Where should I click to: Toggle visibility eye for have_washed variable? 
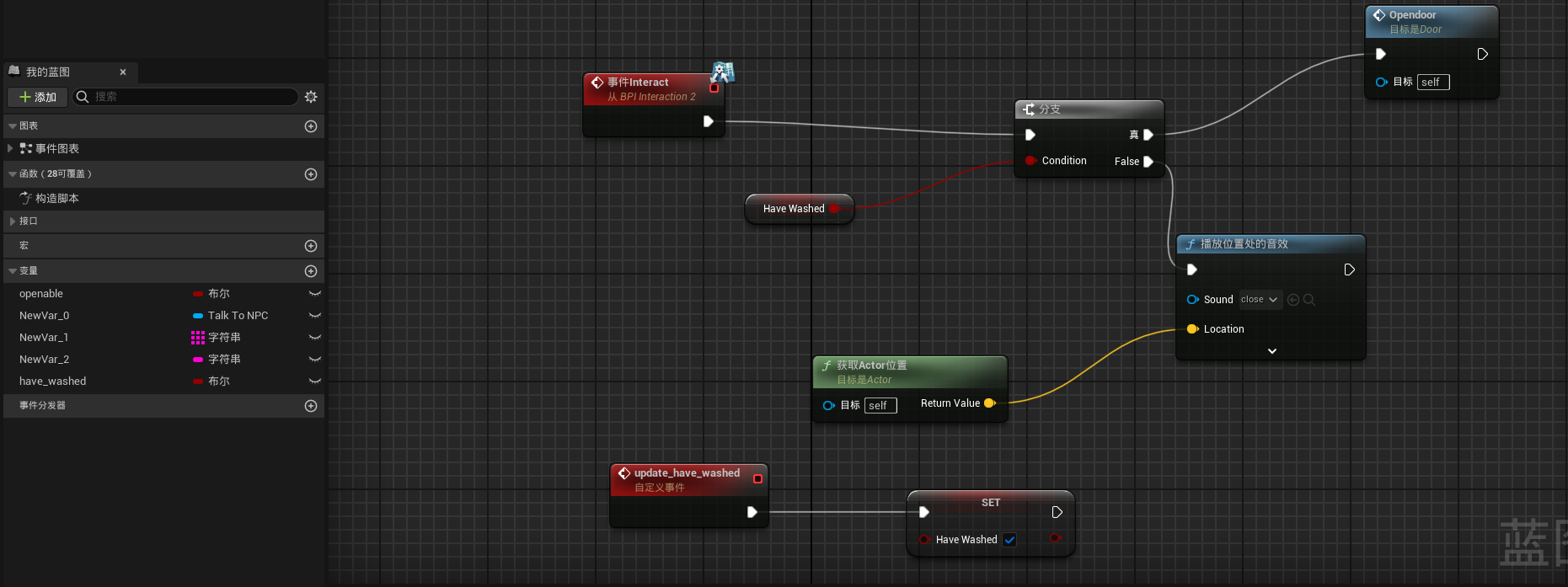315,382
